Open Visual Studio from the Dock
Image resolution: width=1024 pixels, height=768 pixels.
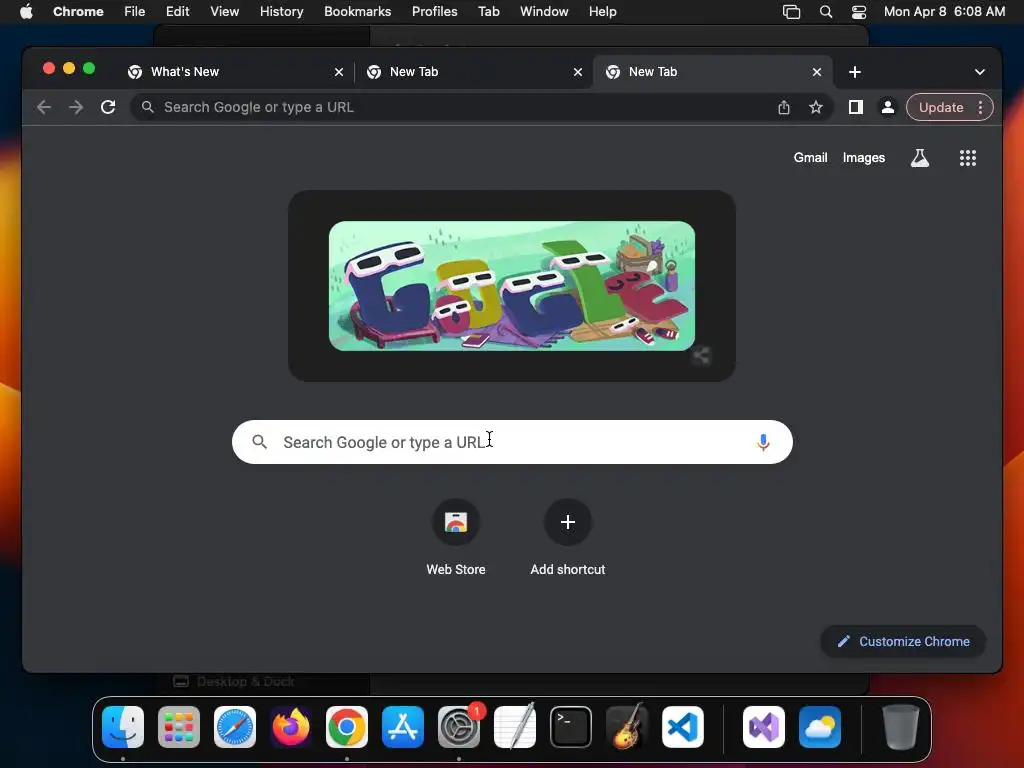pos(764,727)
